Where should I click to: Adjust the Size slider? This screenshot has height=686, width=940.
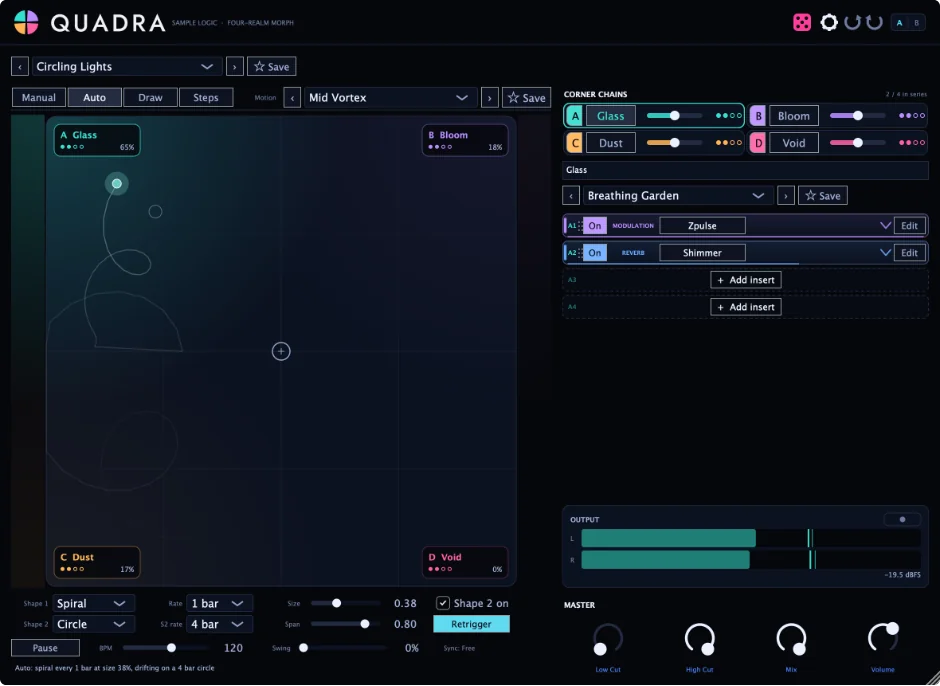[x=345, y=603]
